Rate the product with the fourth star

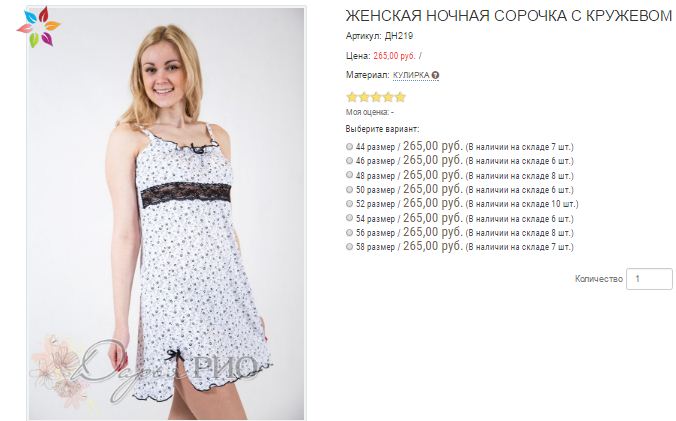click(388, 97)
